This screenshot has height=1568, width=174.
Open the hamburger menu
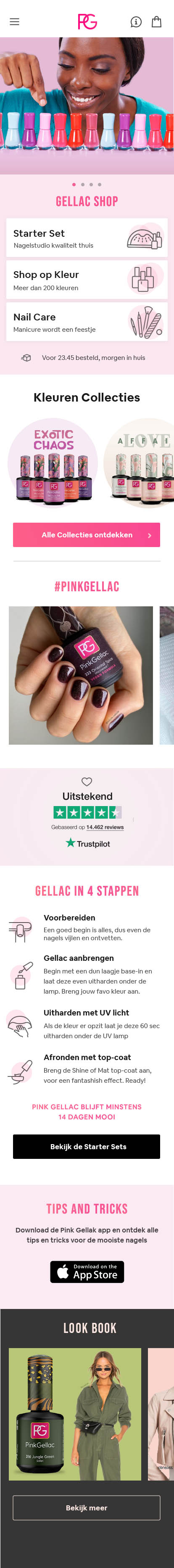tap(15, 22)
